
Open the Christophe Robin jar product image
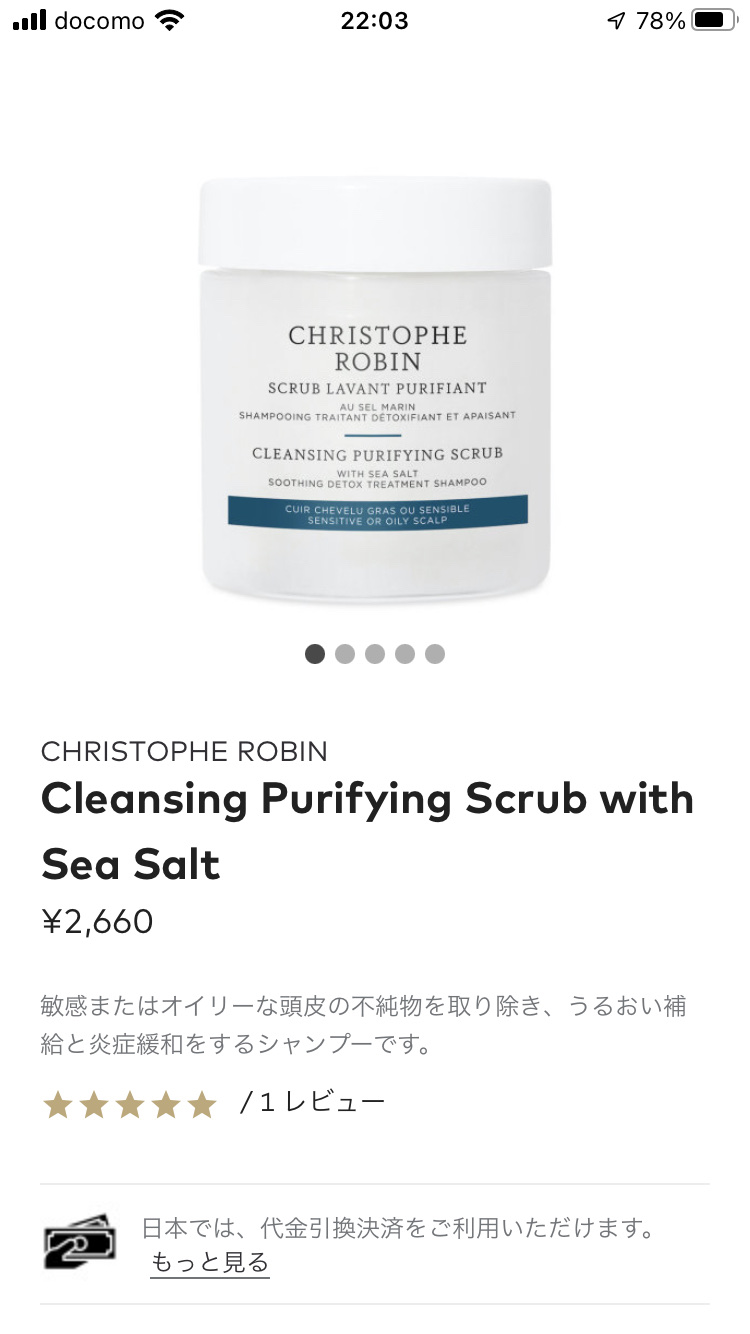(375, 390)
